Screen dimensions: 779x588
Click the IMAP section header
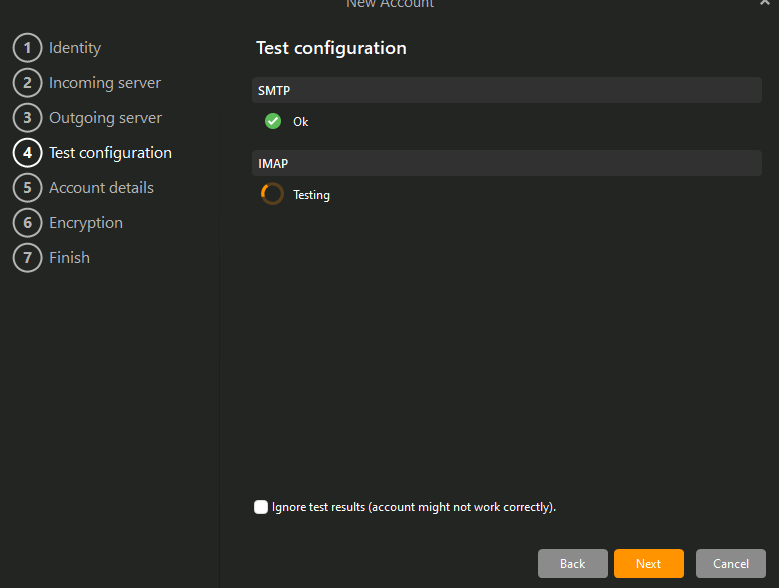tap(507, 163)
